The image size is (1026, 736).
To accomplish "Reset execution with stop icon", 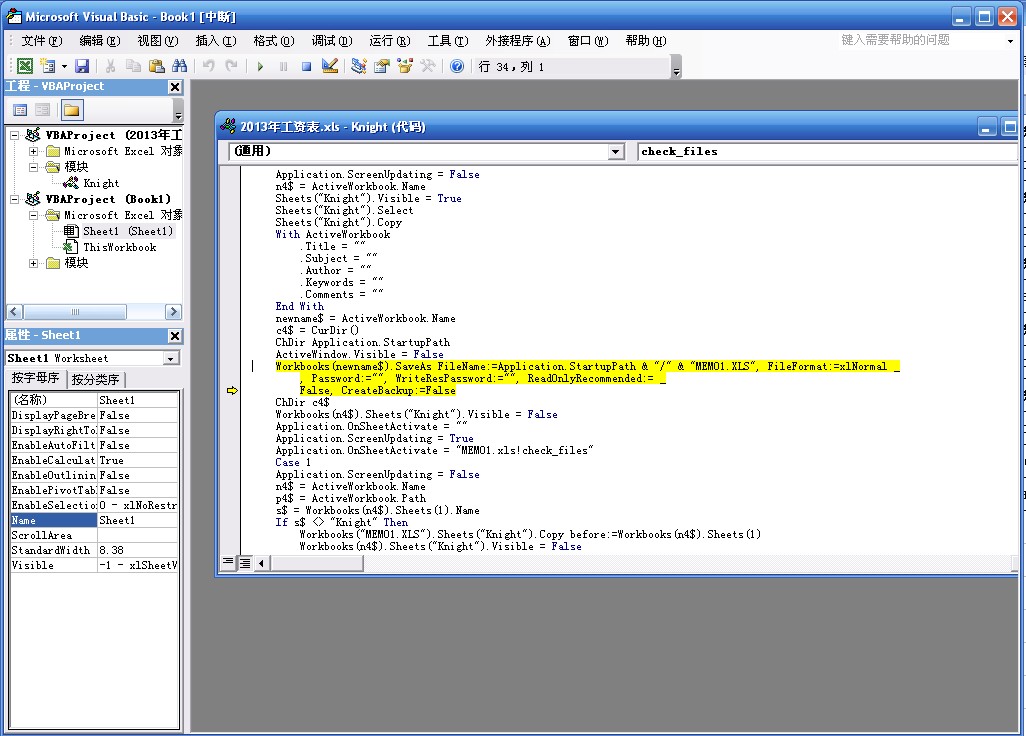I will [306, 66].
